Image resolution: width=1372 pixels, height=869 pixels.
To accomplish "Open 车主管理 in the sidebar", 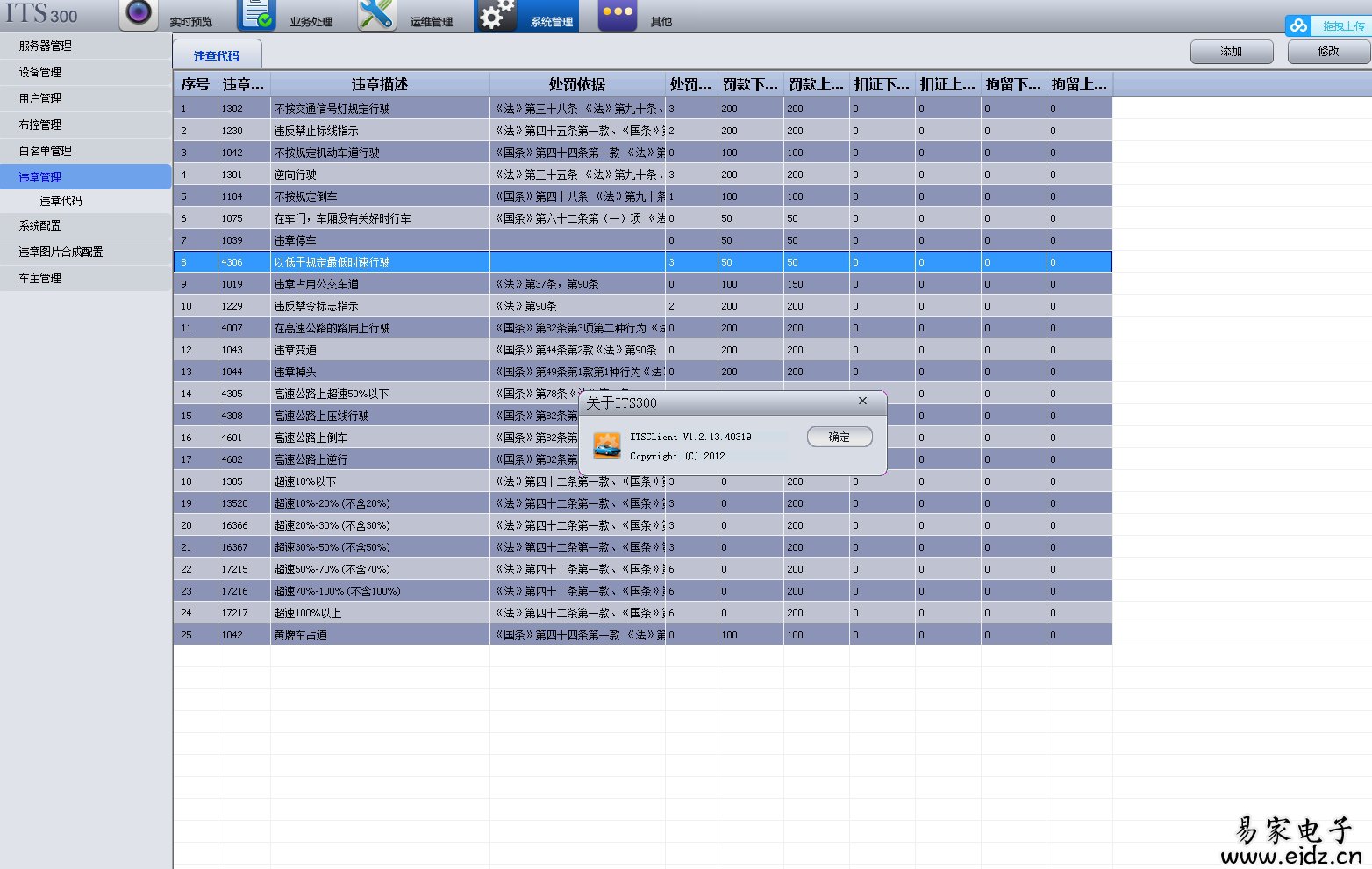I will coord(85,278).
